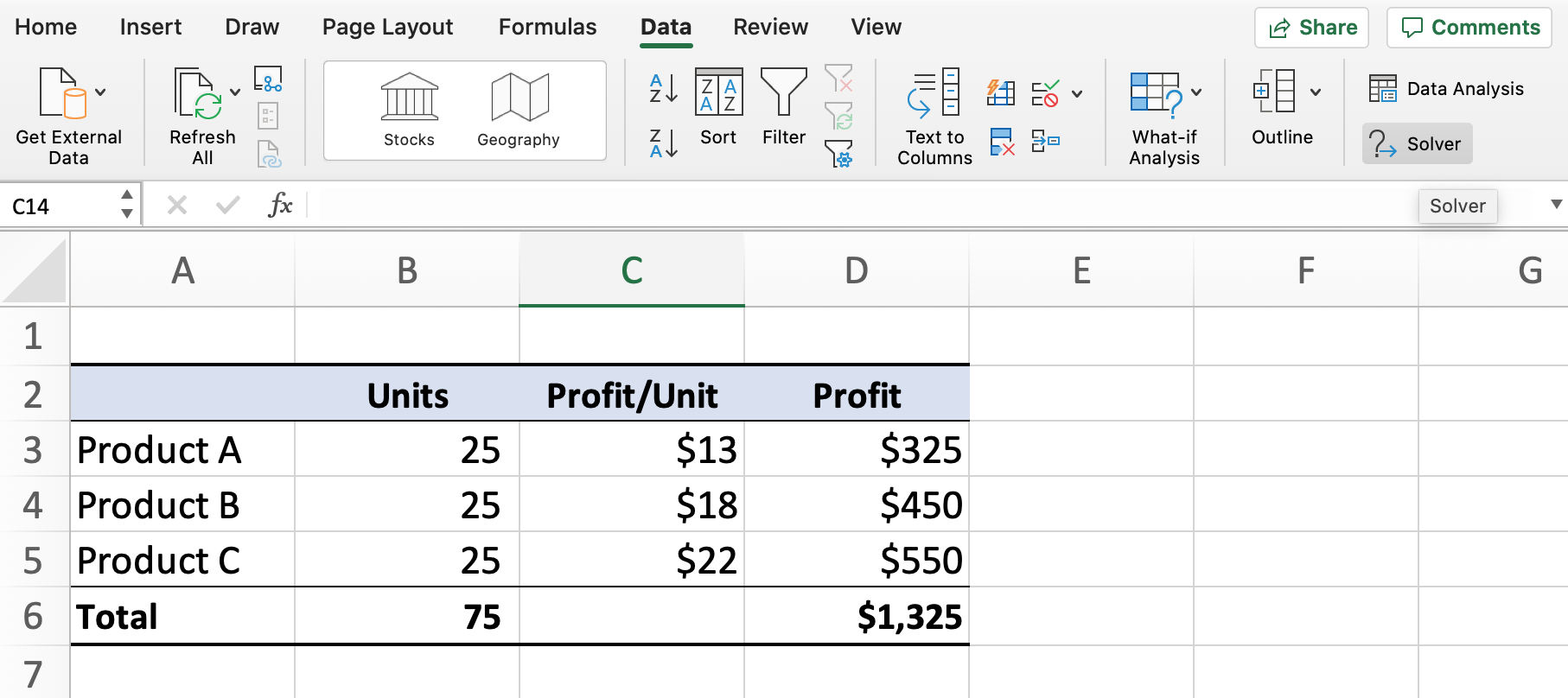This screenshot has width=1568, height=698.
Task: Click the Share button
Action: [x=1312, y=28]
